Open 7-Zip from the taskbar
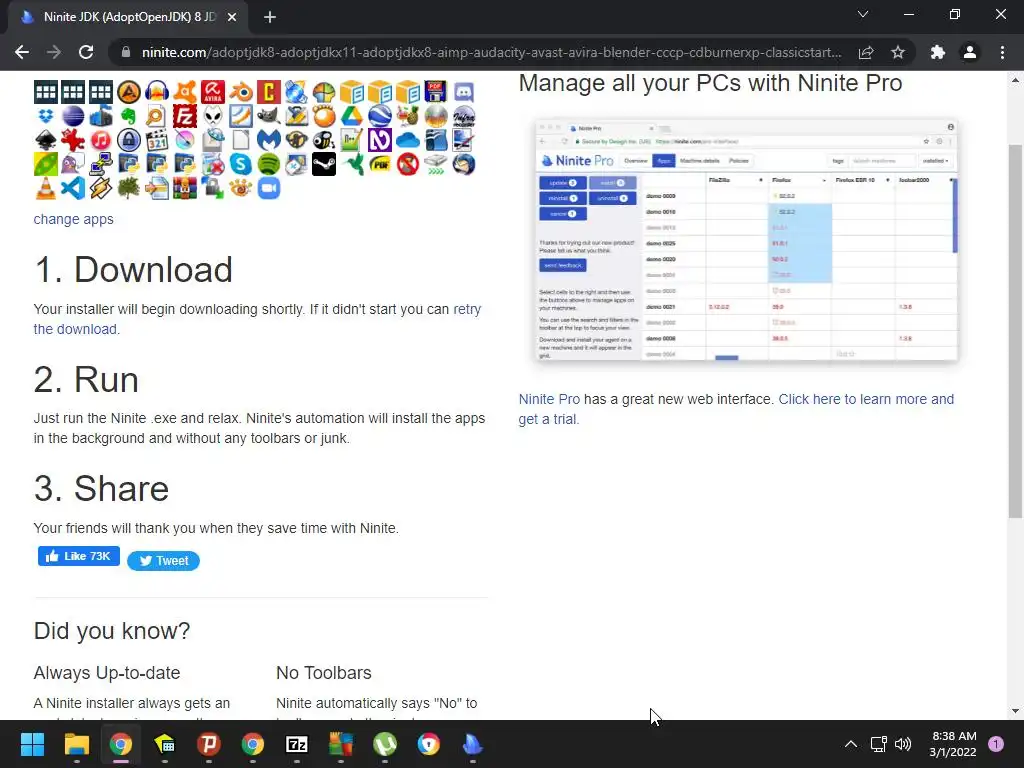 point(296,744)
